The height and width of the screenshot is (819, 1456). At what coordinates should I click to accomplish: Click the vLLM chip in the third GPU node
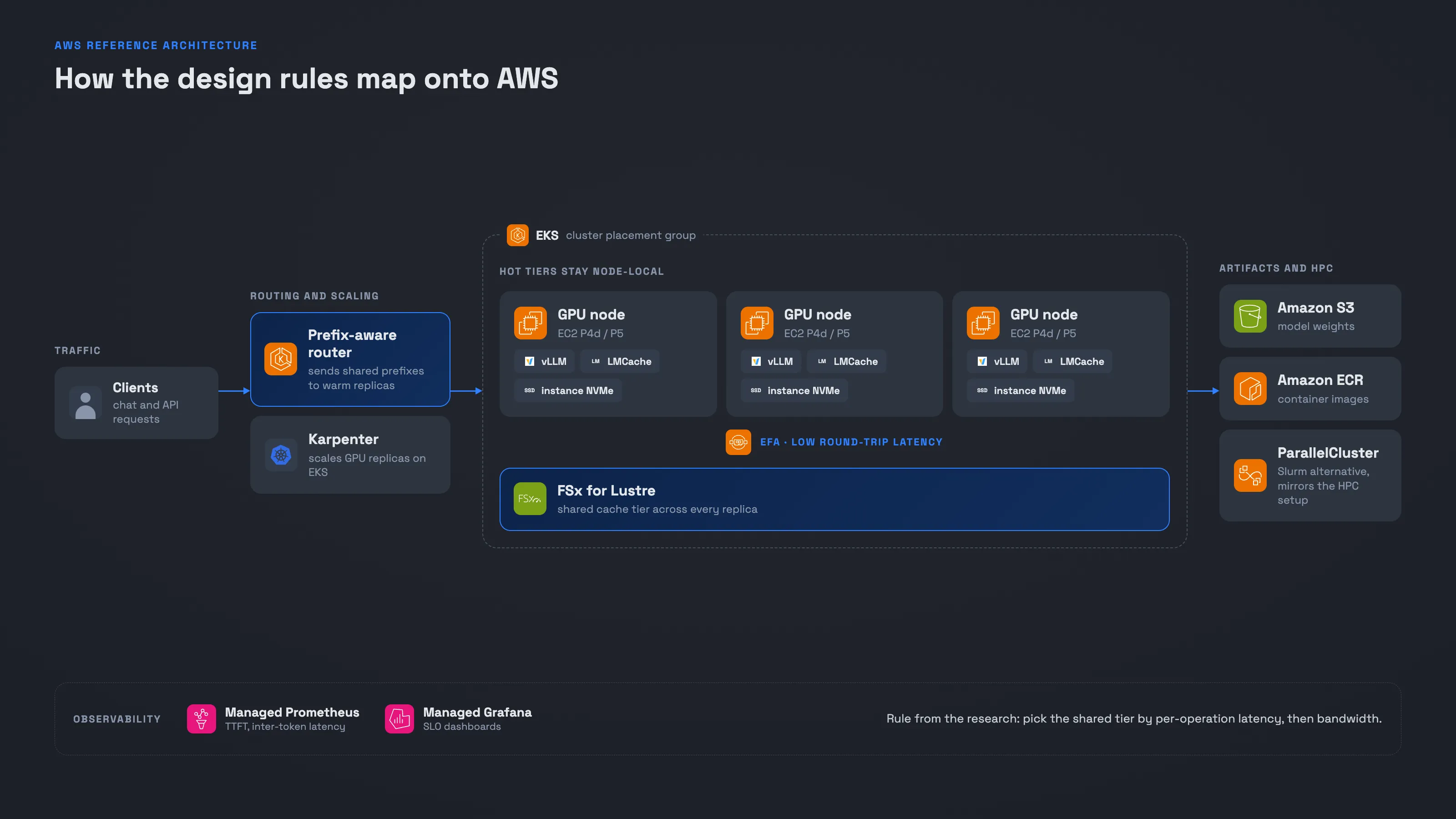click(998, 361)
